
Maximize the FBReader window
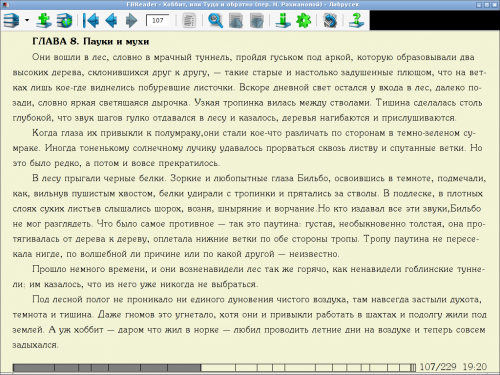pyautogui.click(x=487, y=5)
